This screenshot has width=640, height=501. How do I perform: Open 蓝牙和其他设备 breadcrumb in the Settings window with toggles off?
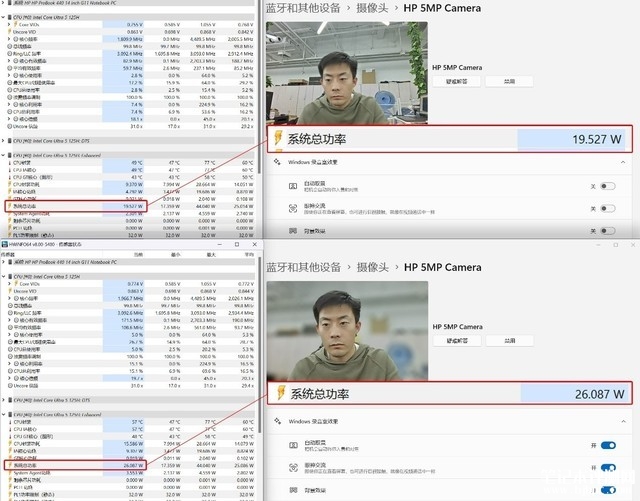303,8
